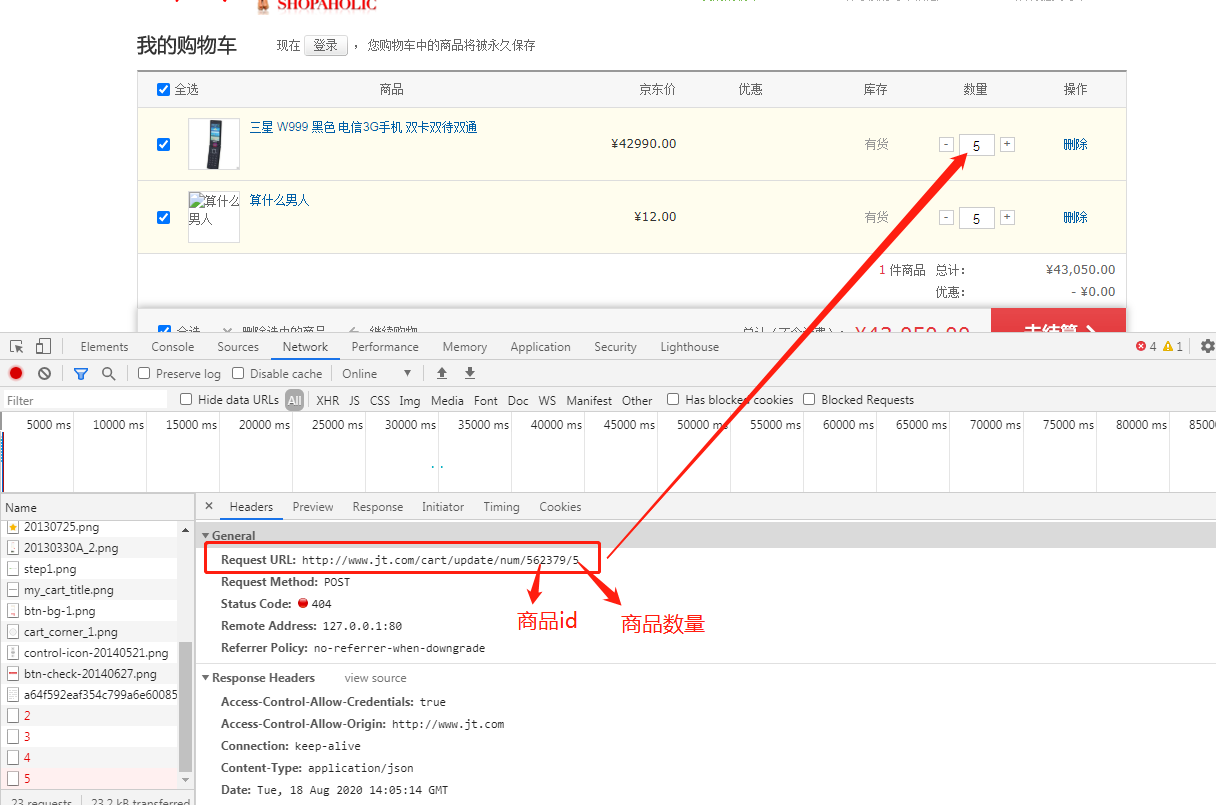The width and height of the screenshot is (1216, 805).
Task: Open the Security panel tab
Action: tap(615, 347)
